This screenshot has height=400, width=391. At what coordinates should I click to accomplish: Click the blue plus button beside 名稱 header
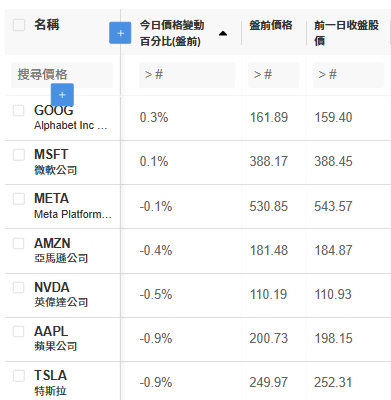click(120, 33)
